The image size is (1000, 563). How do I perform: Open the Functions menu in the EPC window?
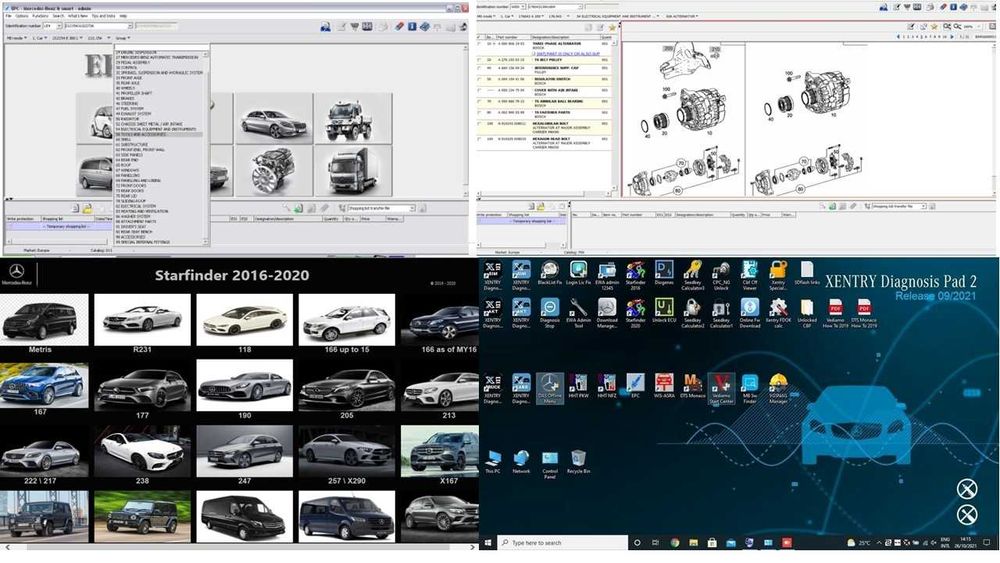[40, 16]
